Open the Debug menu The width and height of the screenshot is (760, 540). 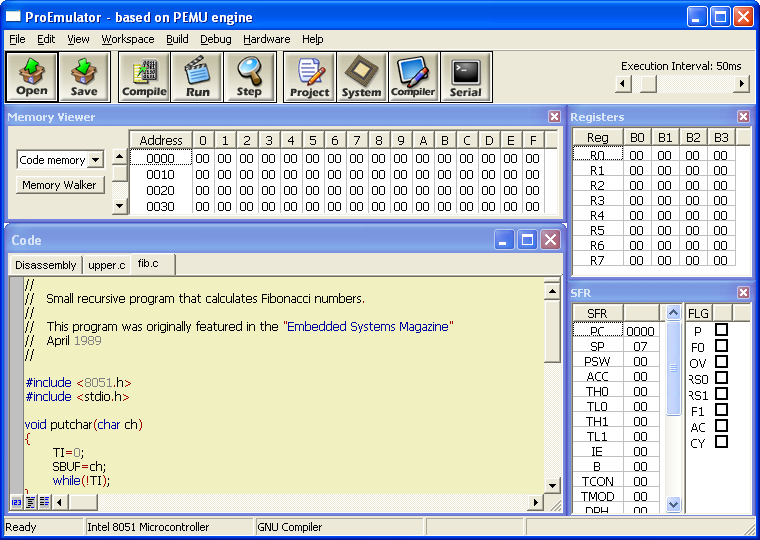click(x=216, y=39)
